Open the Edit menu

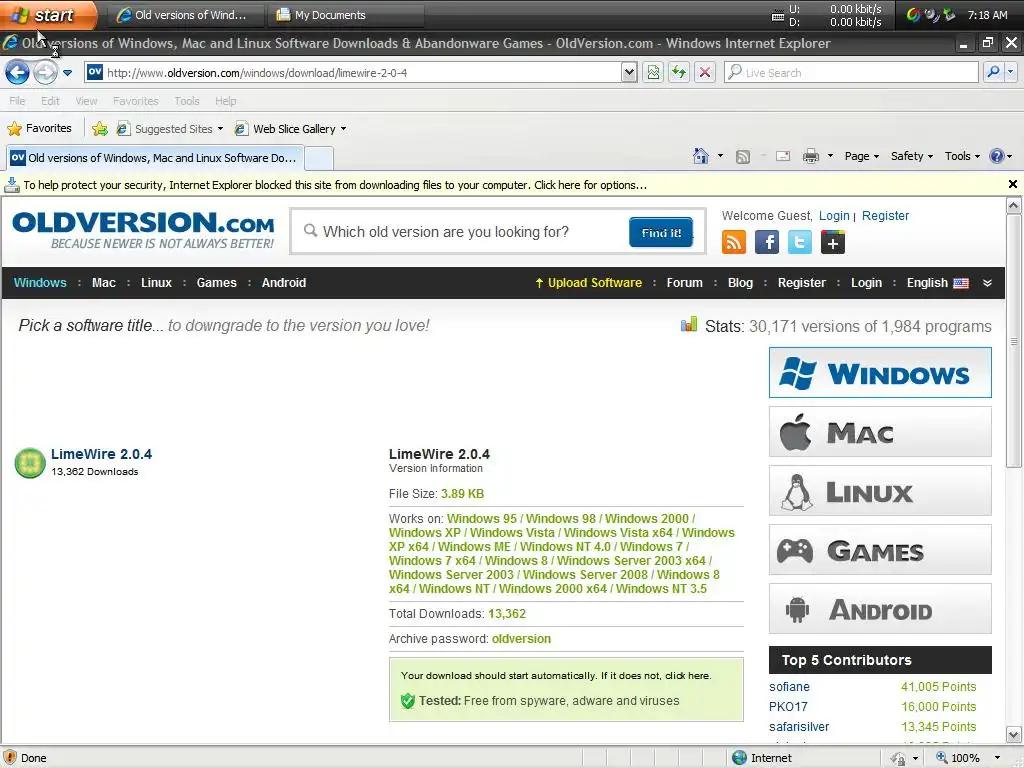click(50, 101)
